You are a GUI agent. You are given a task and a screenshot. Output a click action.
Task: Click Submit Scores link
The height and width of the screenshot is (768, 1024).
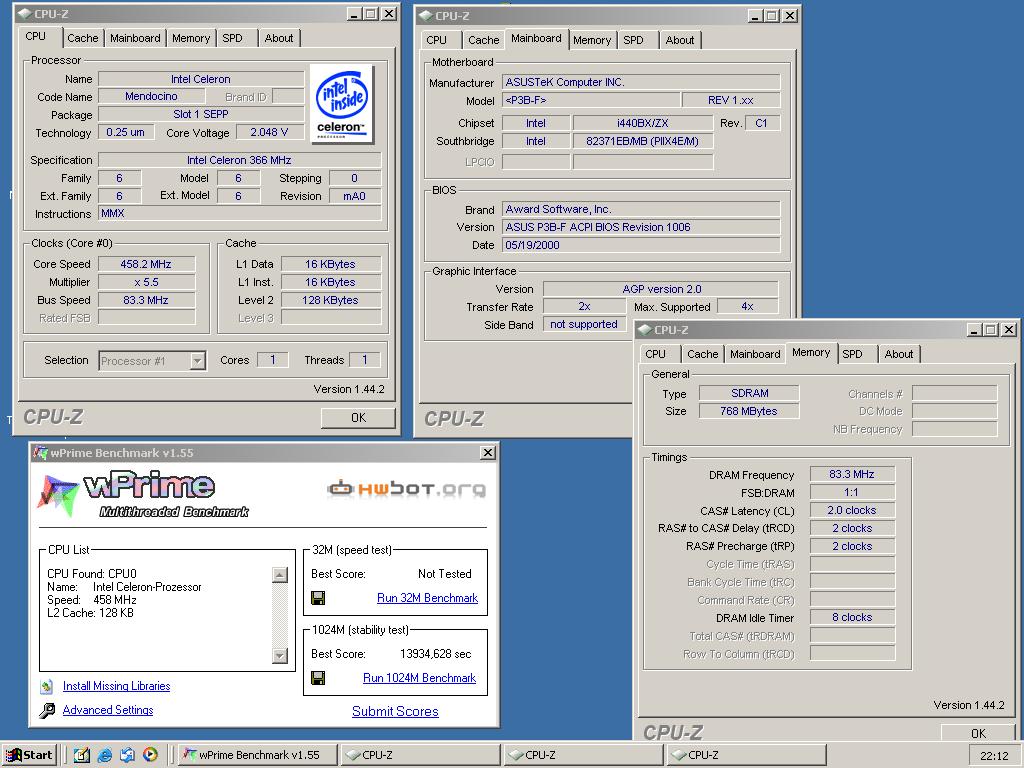coord(395,711)
